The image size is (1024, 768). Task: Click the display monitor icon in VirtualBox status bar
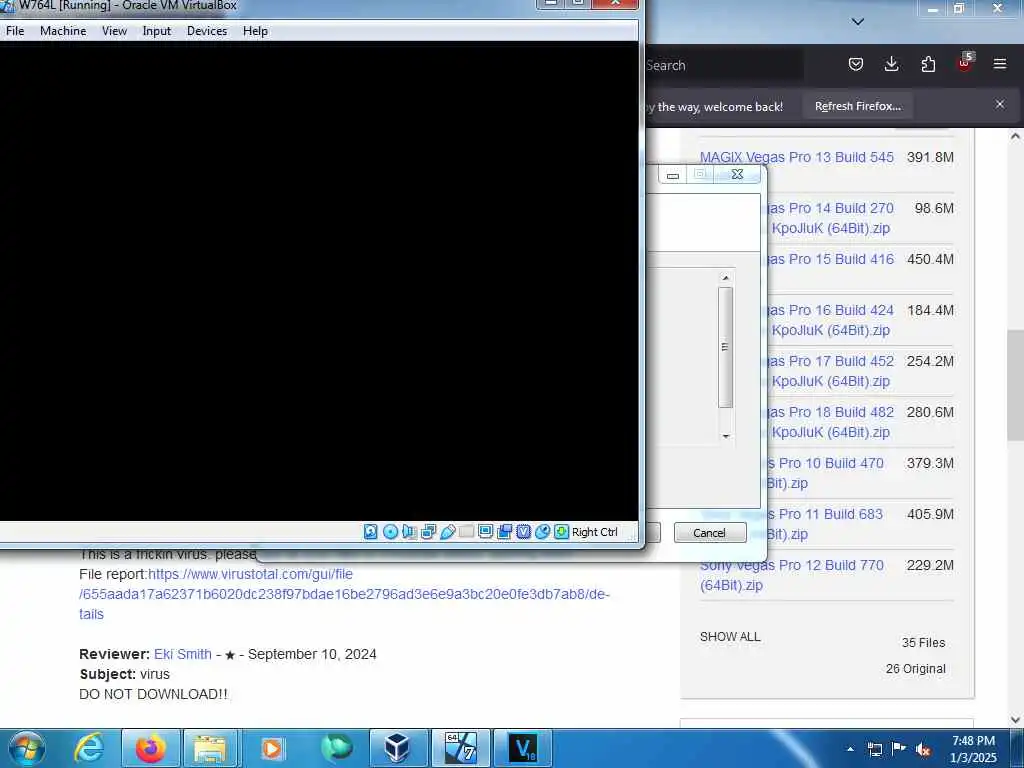pyautogui.click(x=485, y=532)
